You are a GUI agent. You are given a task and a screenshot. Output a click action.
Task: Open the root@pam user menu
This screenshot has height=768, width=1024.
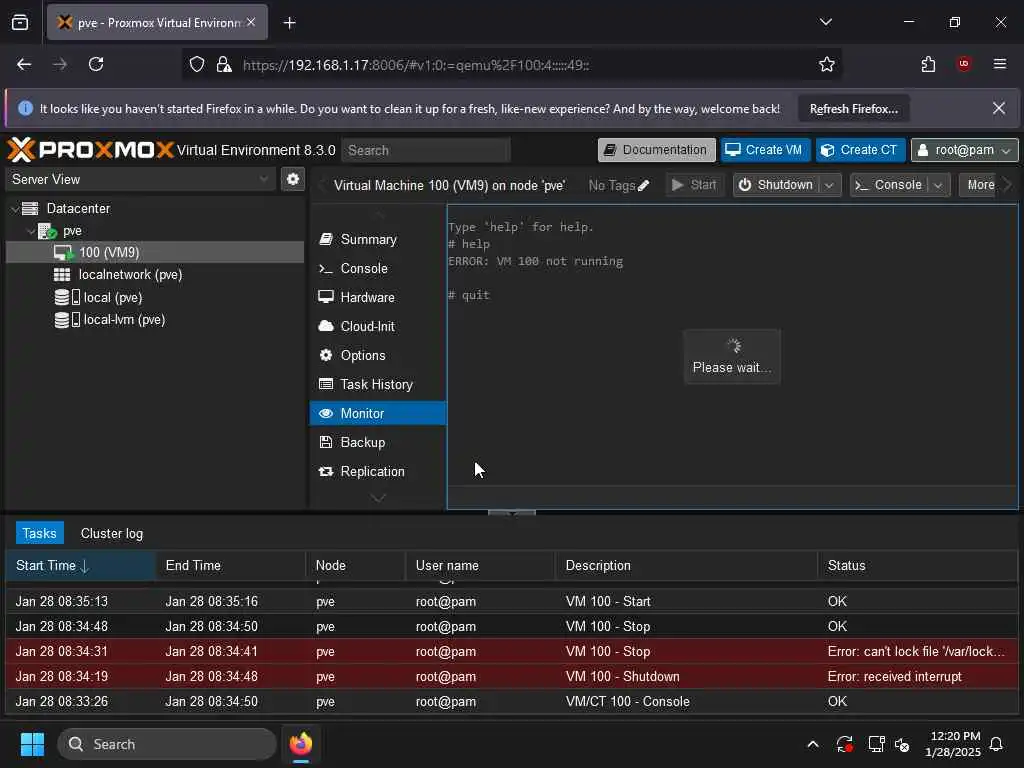(964, 150)
